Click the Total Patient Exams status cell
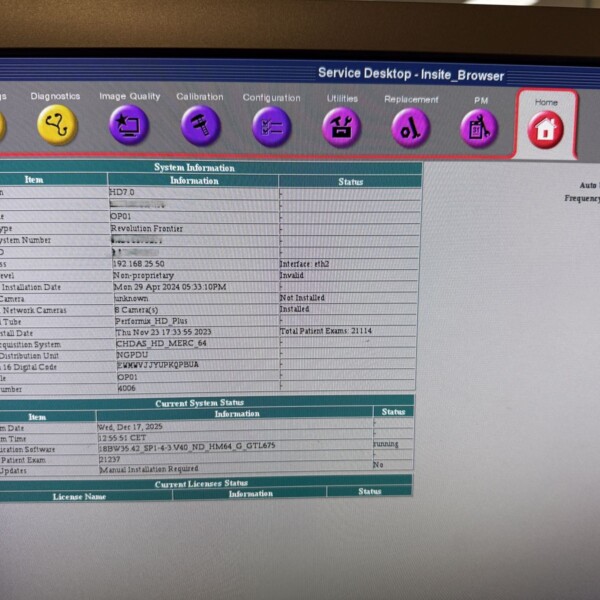The width and height of the screenshot is (600, 600). 326,330
